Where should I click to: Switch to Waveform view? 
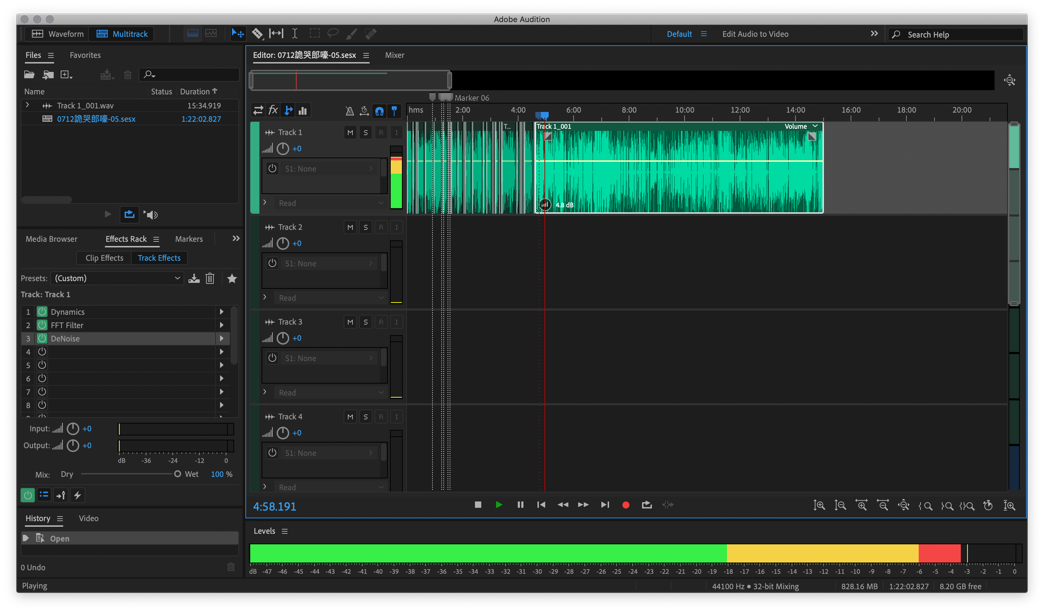click(x=58, y=34)
